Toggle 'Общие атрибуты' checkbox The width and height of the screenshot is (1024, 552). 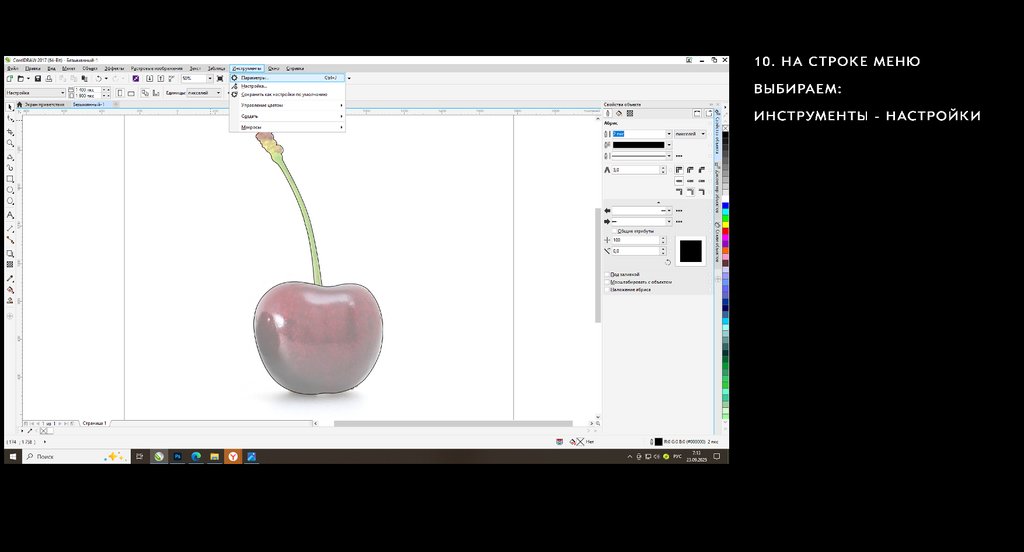point(615,231)
